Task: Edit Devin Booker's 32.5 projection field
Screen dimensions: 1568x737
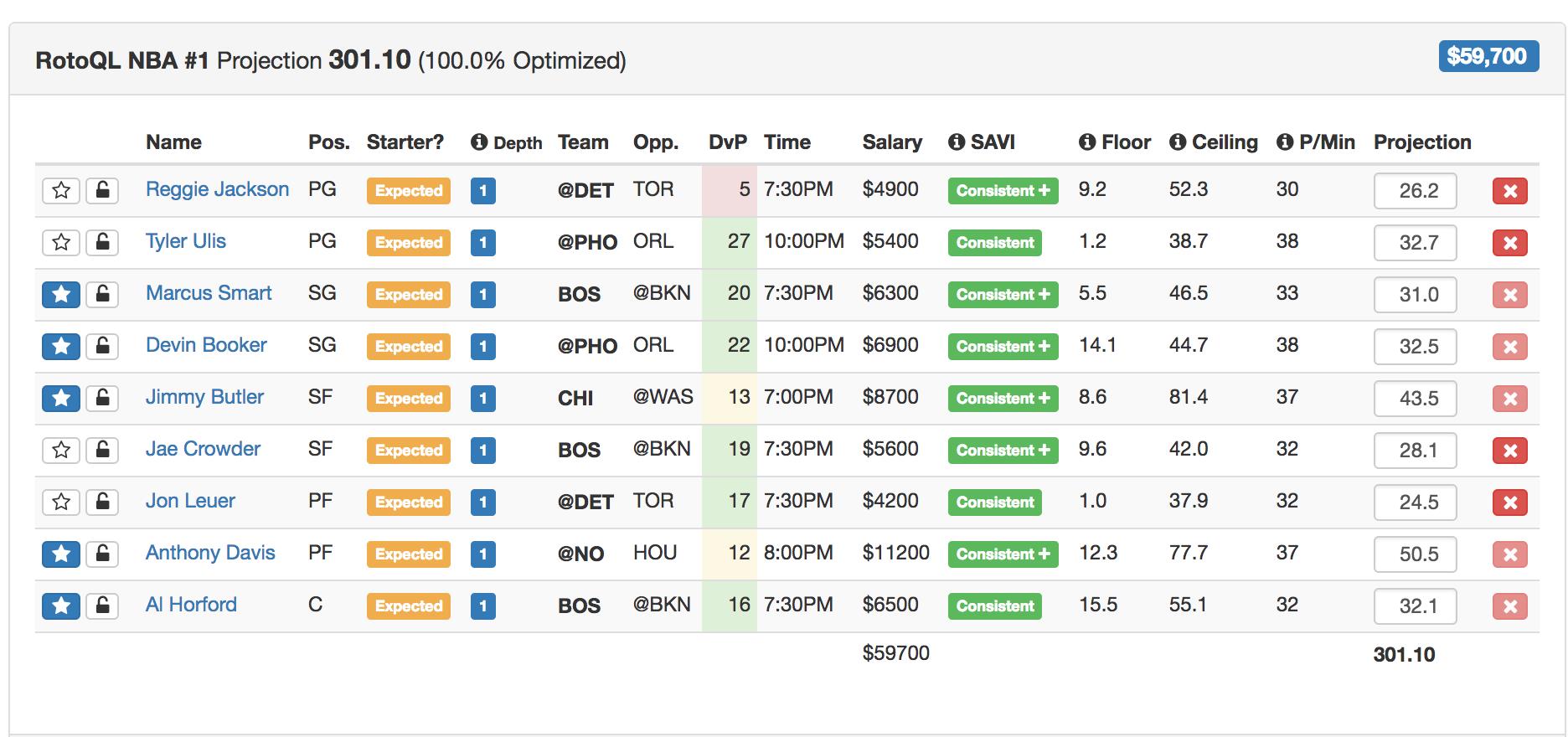Action: pyautogui.click(x=1416, y=347)
